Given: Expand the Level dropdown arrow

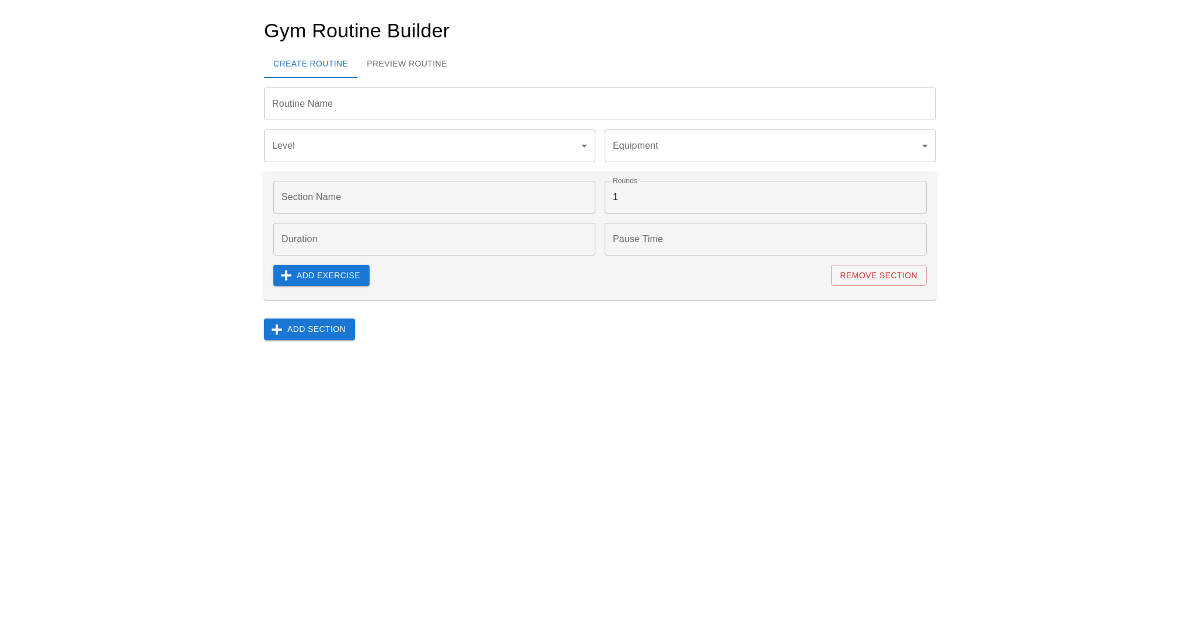Looking at the screenshot, I should [584, 146].
